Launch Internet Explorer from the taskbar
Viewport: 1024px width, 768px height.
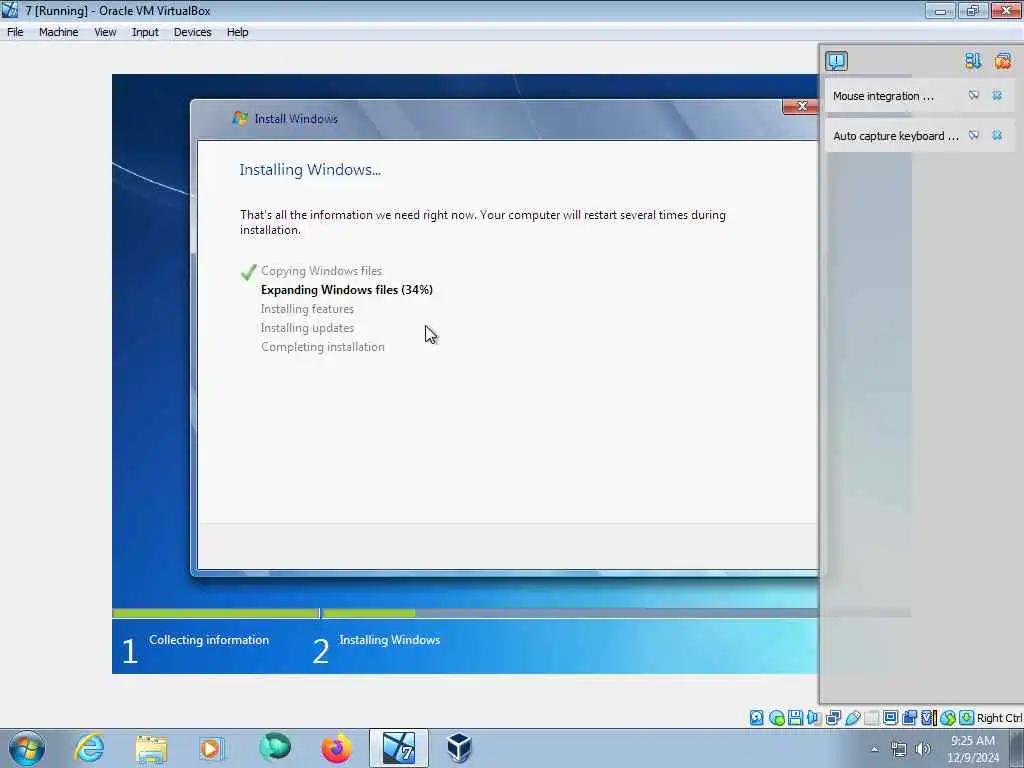[x=89, y=748]
